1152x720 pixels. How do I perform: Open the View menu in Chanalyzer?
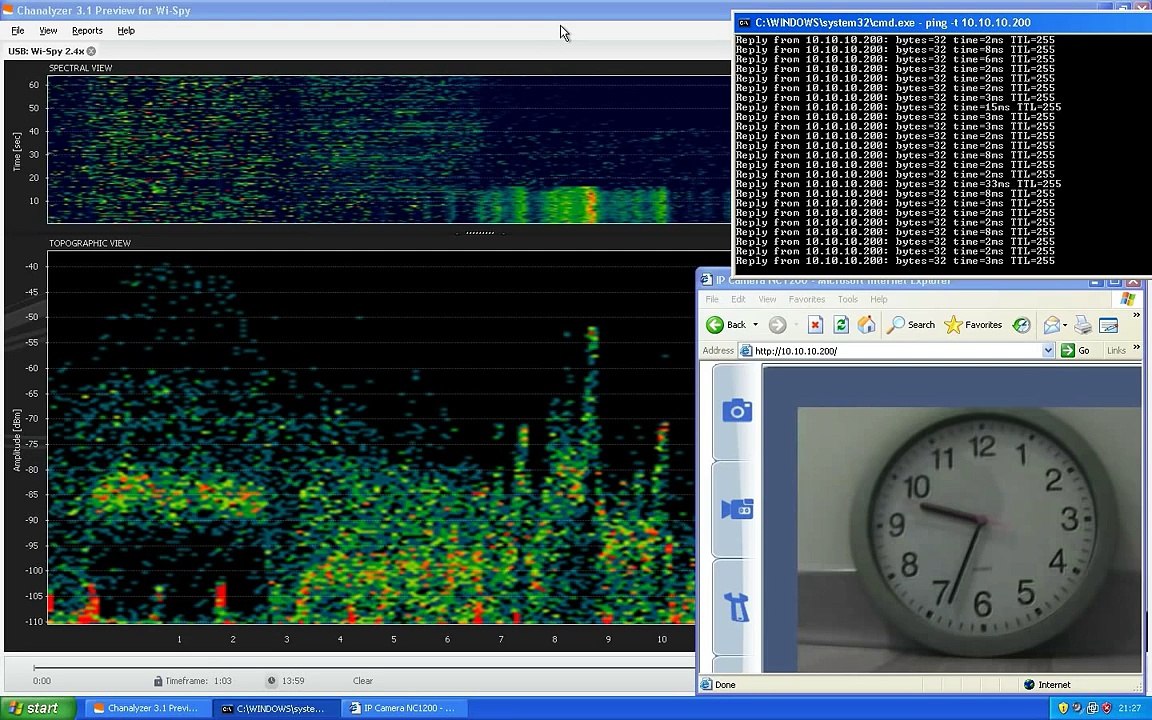pyautogui.click(x=48, y=31)
